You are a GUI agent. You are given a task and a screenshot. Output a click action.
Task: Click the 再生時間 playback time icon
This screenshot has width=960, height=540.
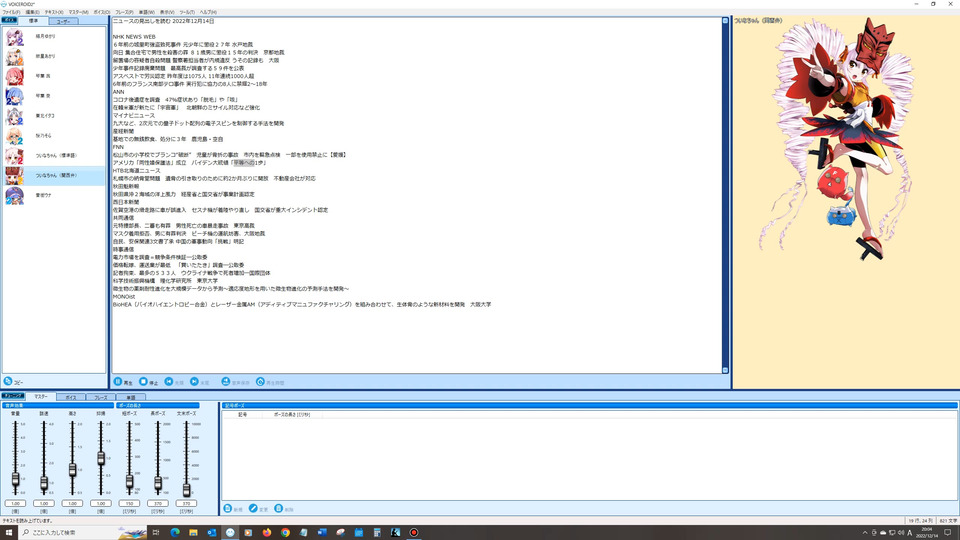tap(260, 381)
